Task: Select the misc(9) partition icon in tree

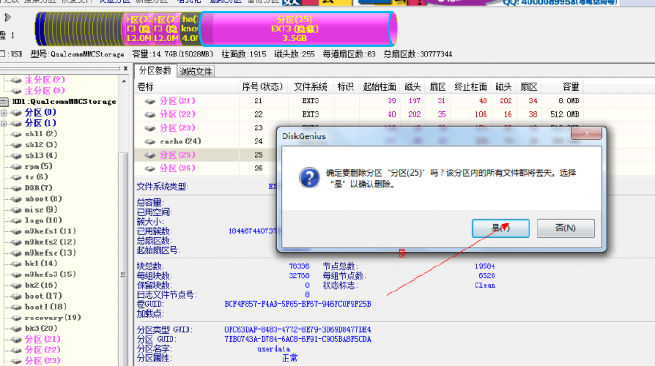Action: pos(16,210)
